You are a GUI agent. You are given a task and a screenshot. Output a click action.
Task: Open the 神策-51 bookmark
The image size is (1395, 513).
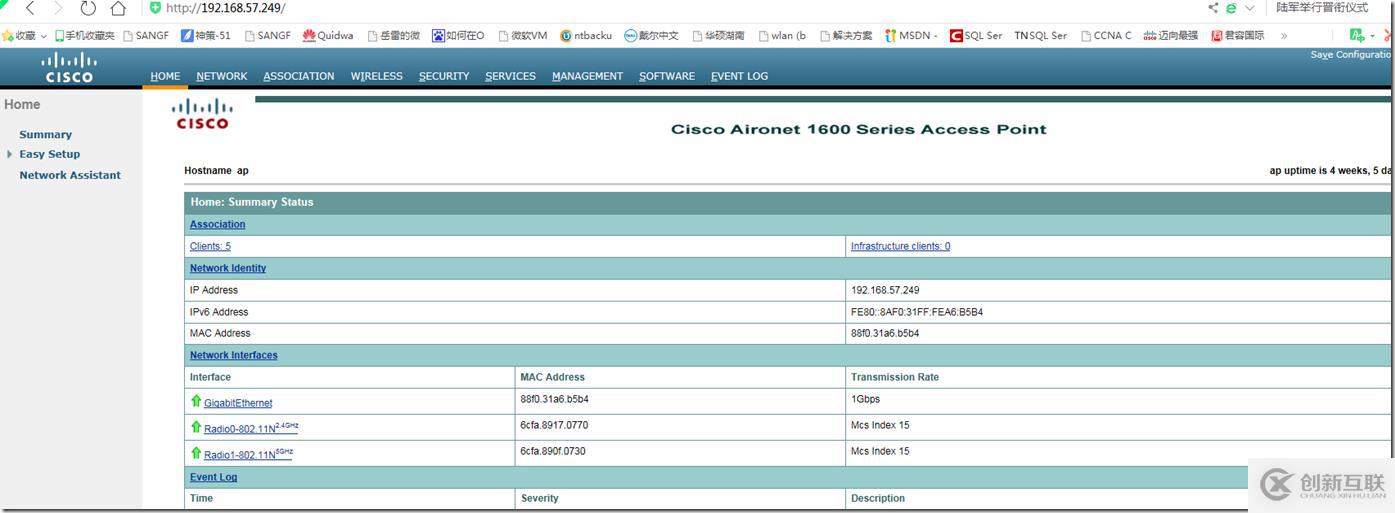[x=206, y=35]
